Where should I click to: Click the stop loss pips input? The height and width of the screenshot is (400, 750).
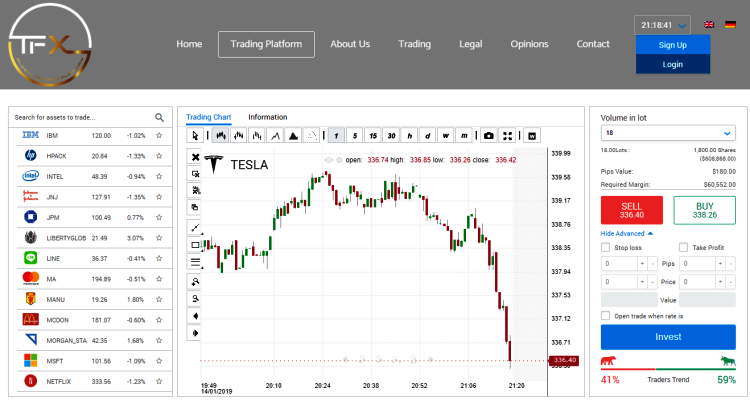619,264
